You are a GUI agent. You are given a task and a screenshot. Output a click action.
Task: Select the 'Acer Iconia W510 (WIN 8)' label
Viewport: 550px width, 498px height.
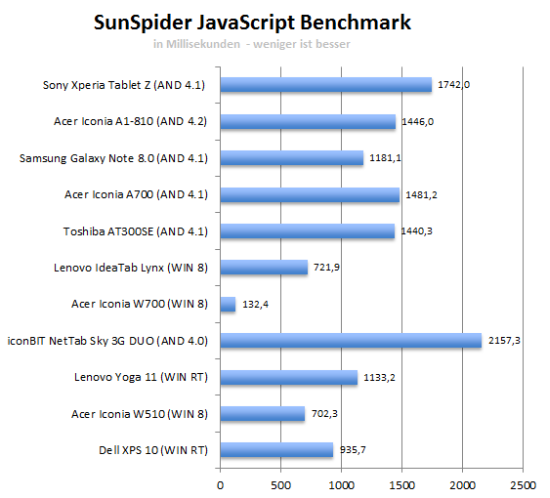pyautogui.click(x=140, y=414)
